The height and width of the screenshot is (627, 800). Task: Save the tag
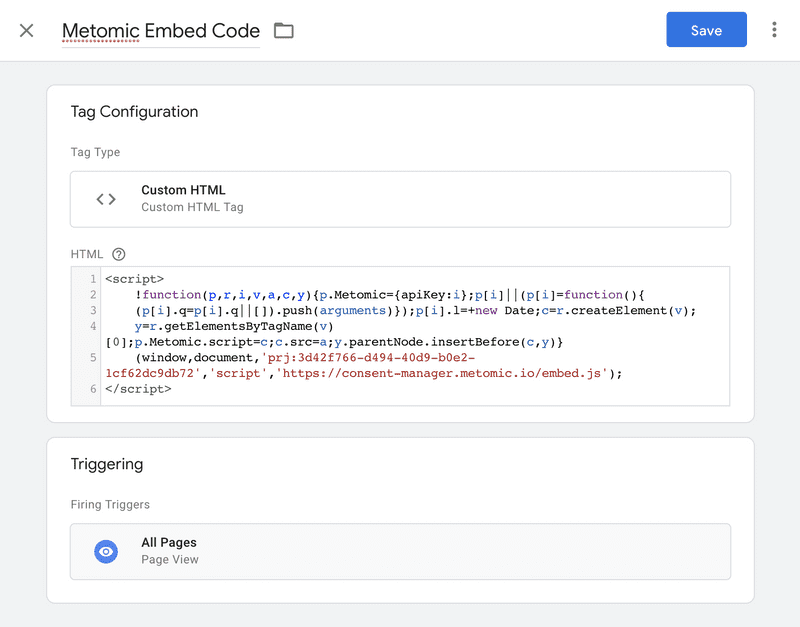pos(706,30)
